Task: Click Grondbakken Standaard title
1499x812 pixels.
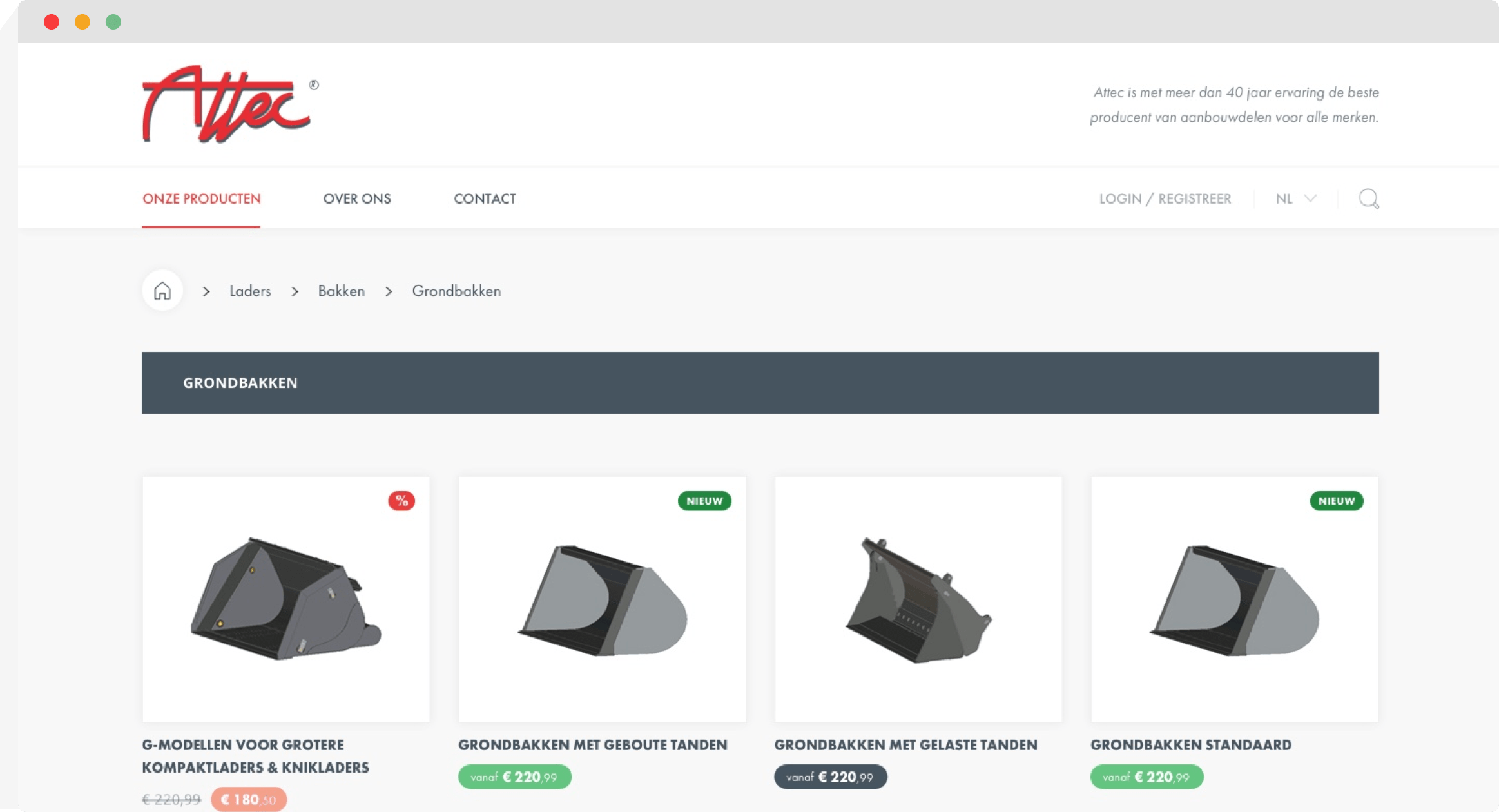Action: point(1191,745)
